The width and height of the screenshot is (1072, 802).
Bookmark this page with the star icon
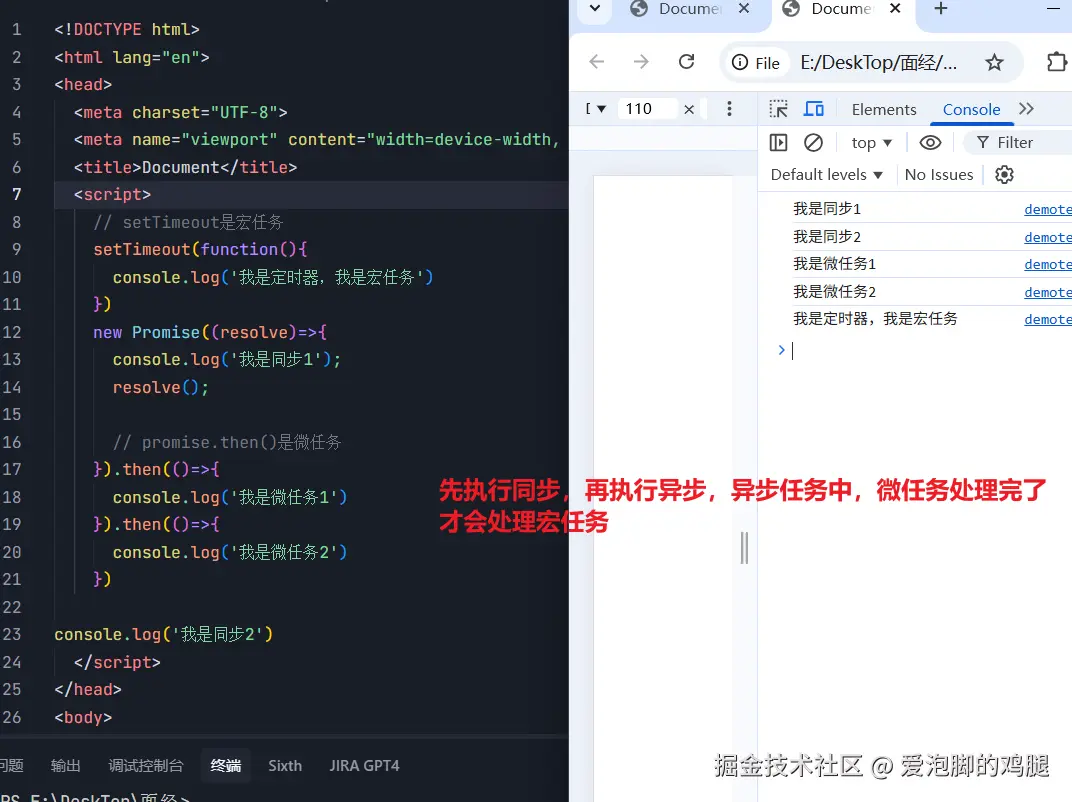[x=994, y=63]
